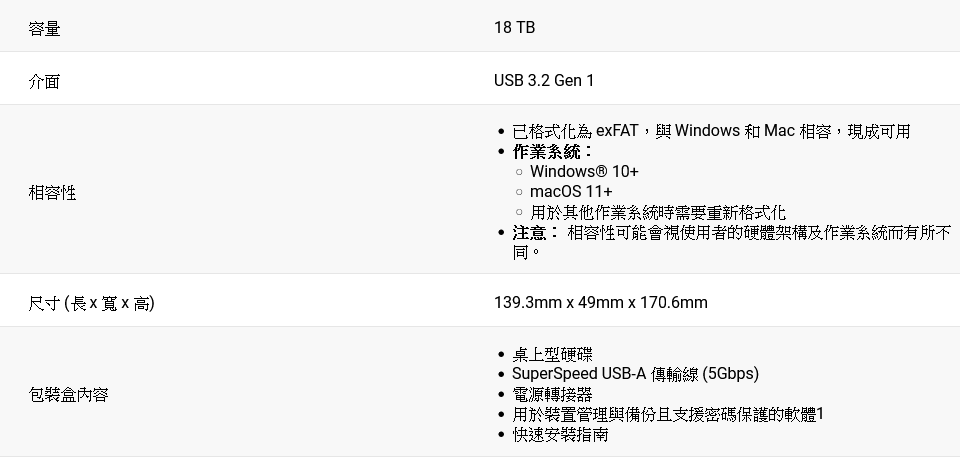Select the 18 TB capacity value
The height and width of the screenshot is (457, 960).
coord(514,28)
